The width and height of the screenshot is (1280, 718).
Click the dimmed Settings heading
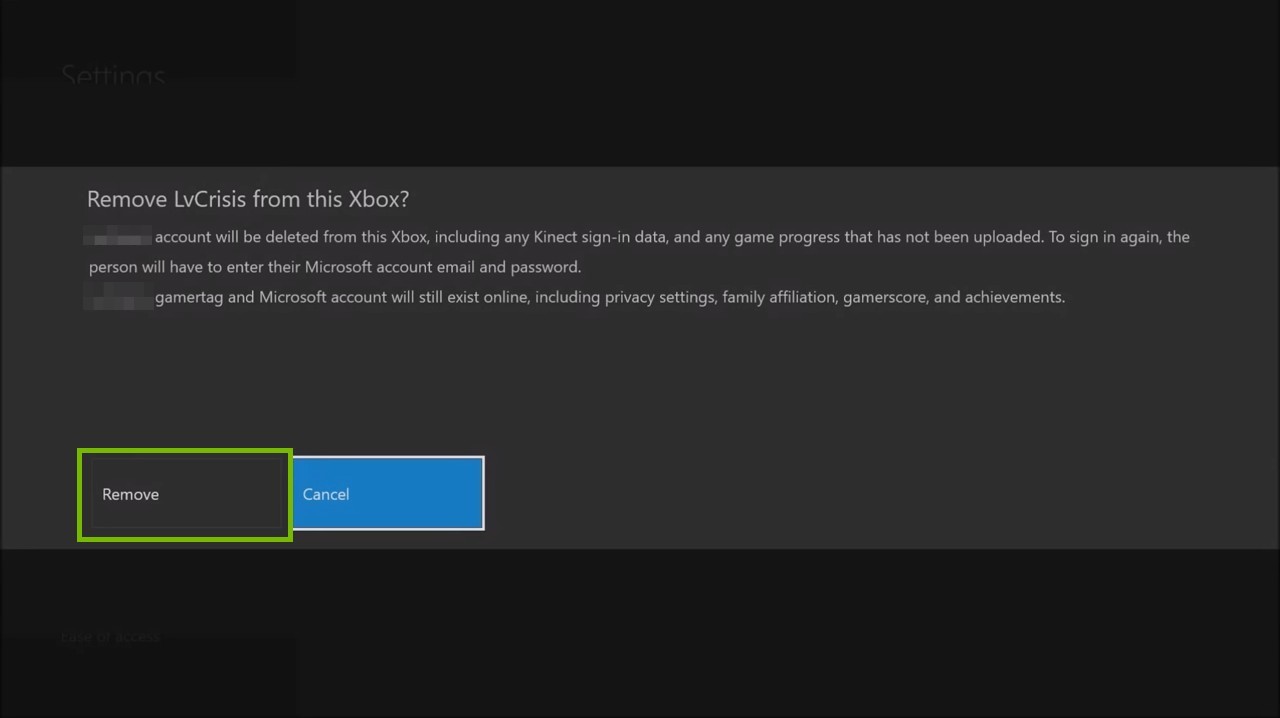click(x=113, y=76)
